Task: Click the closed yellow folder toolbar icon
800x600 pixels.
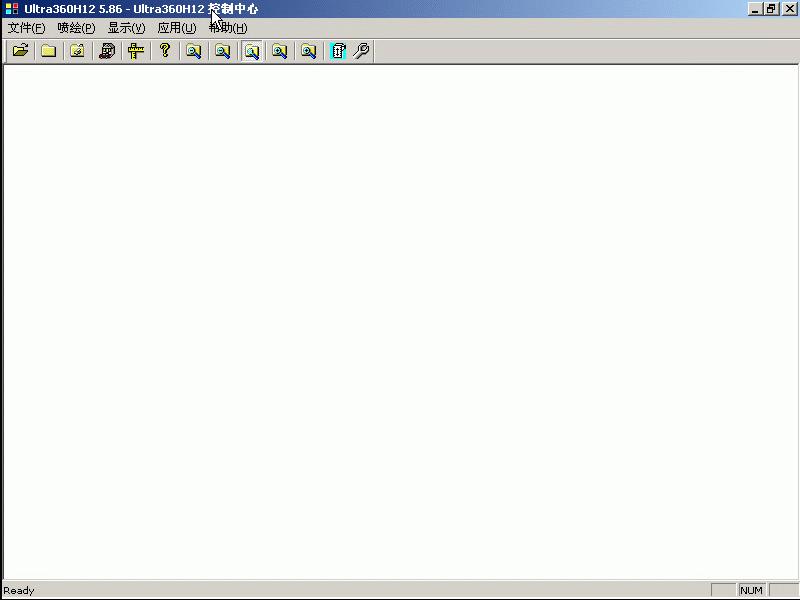Action: tap(48, 51)
